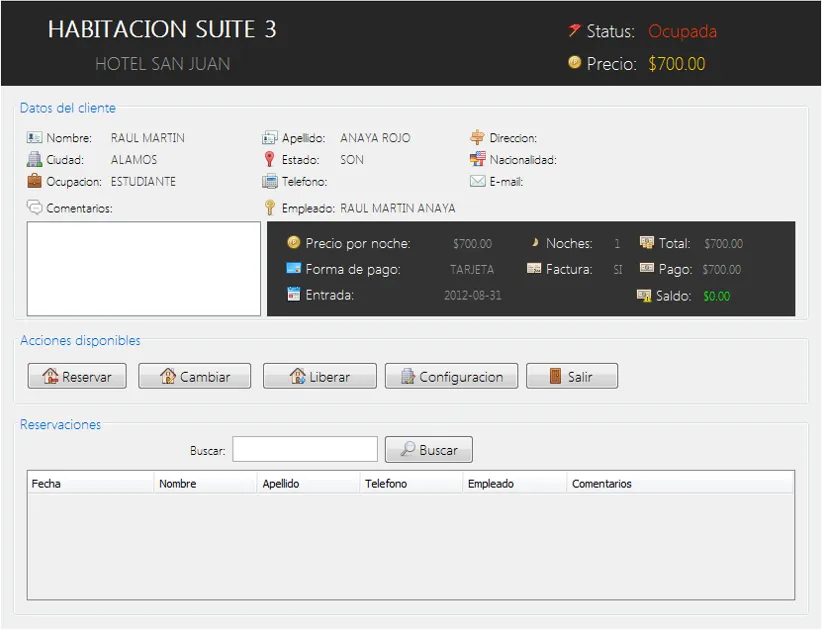This screenshot has height=630, width=822.
Task: Click the Cambiar button
Action: pos(194,376)
